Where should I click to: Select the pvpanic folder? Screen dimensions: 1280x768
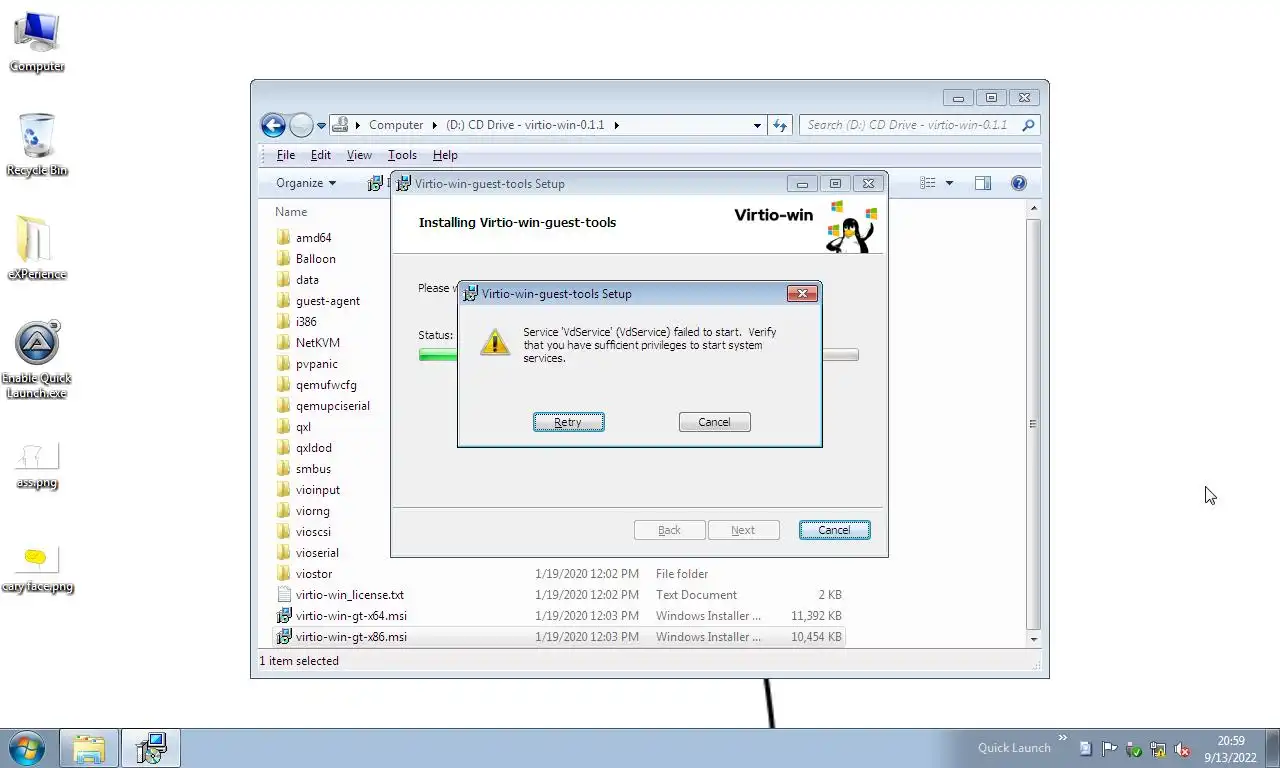click(x=317, y=364)
